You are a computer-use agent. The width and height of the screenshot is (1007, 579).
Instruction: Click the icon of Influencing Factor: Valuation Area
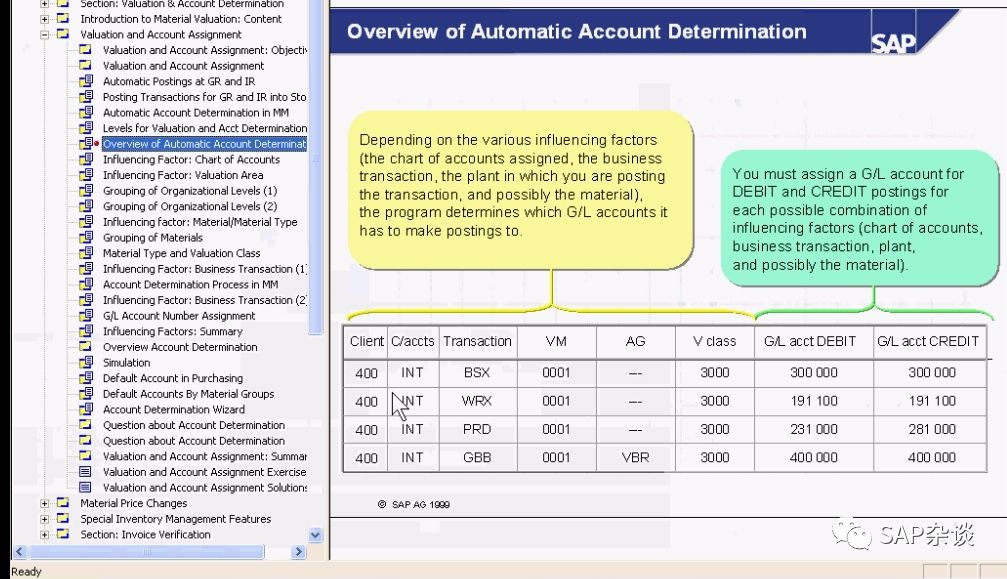tap(85, 175)
